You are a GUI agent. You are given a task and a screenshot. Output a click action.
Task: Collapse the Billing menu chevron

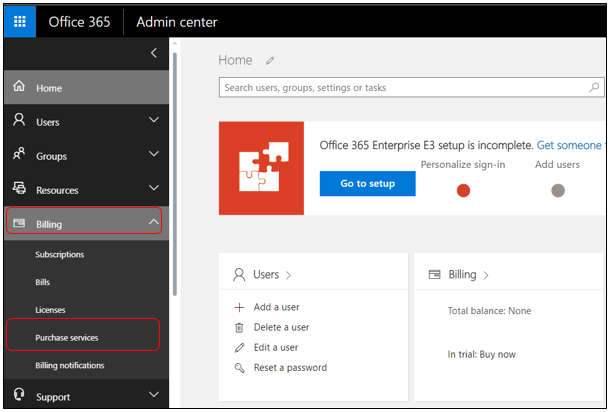coord(154,222)
